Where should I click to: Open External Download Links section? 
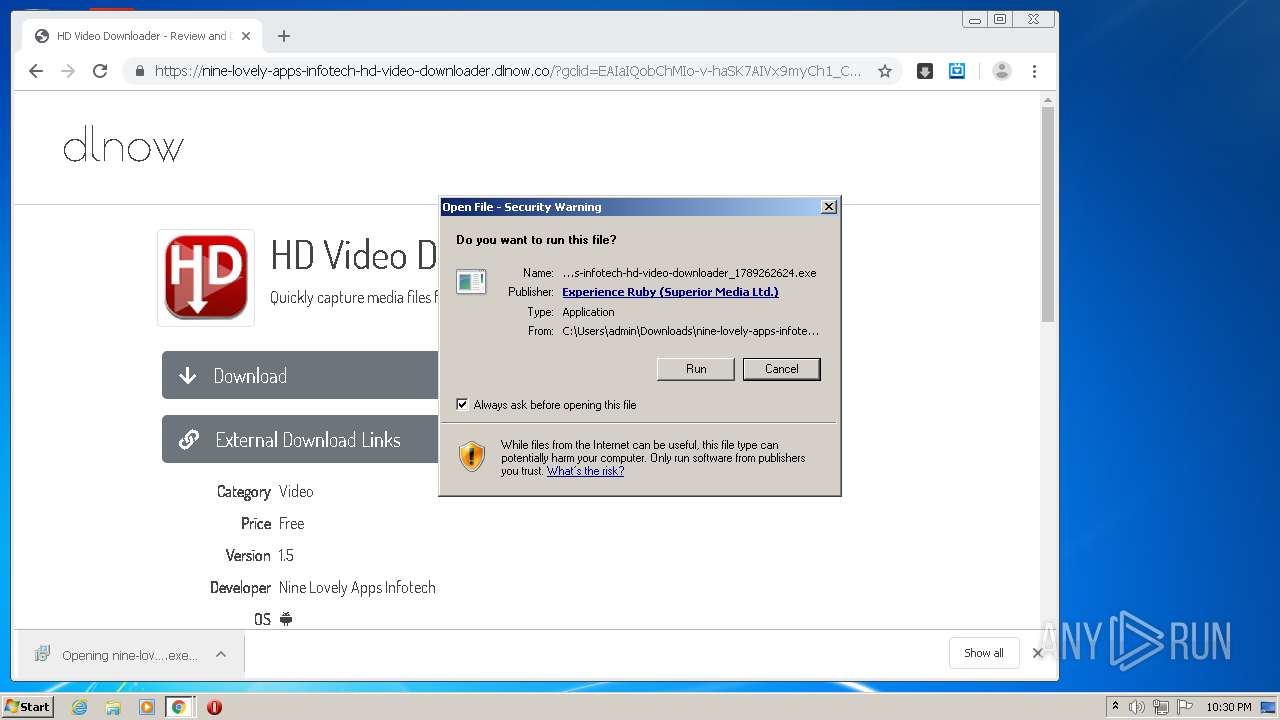point(300,439)
